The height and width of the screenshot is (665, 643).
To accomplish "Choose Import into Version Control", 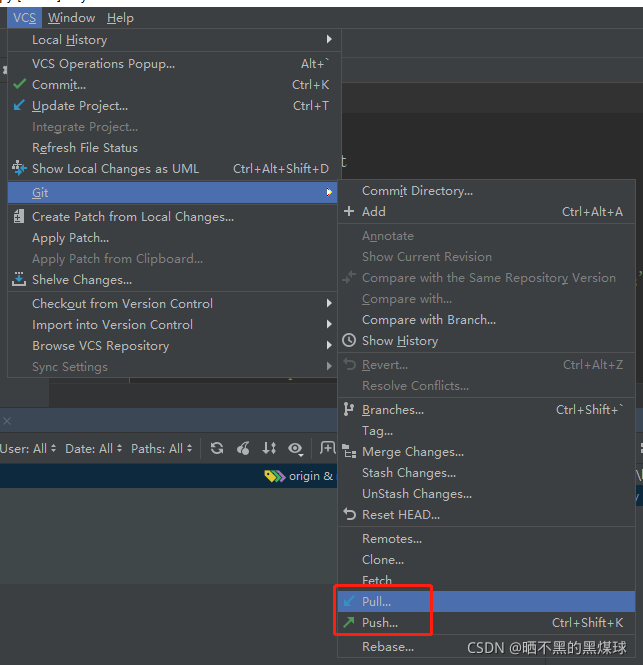I will pyautogui.click(x=173, y=324).
